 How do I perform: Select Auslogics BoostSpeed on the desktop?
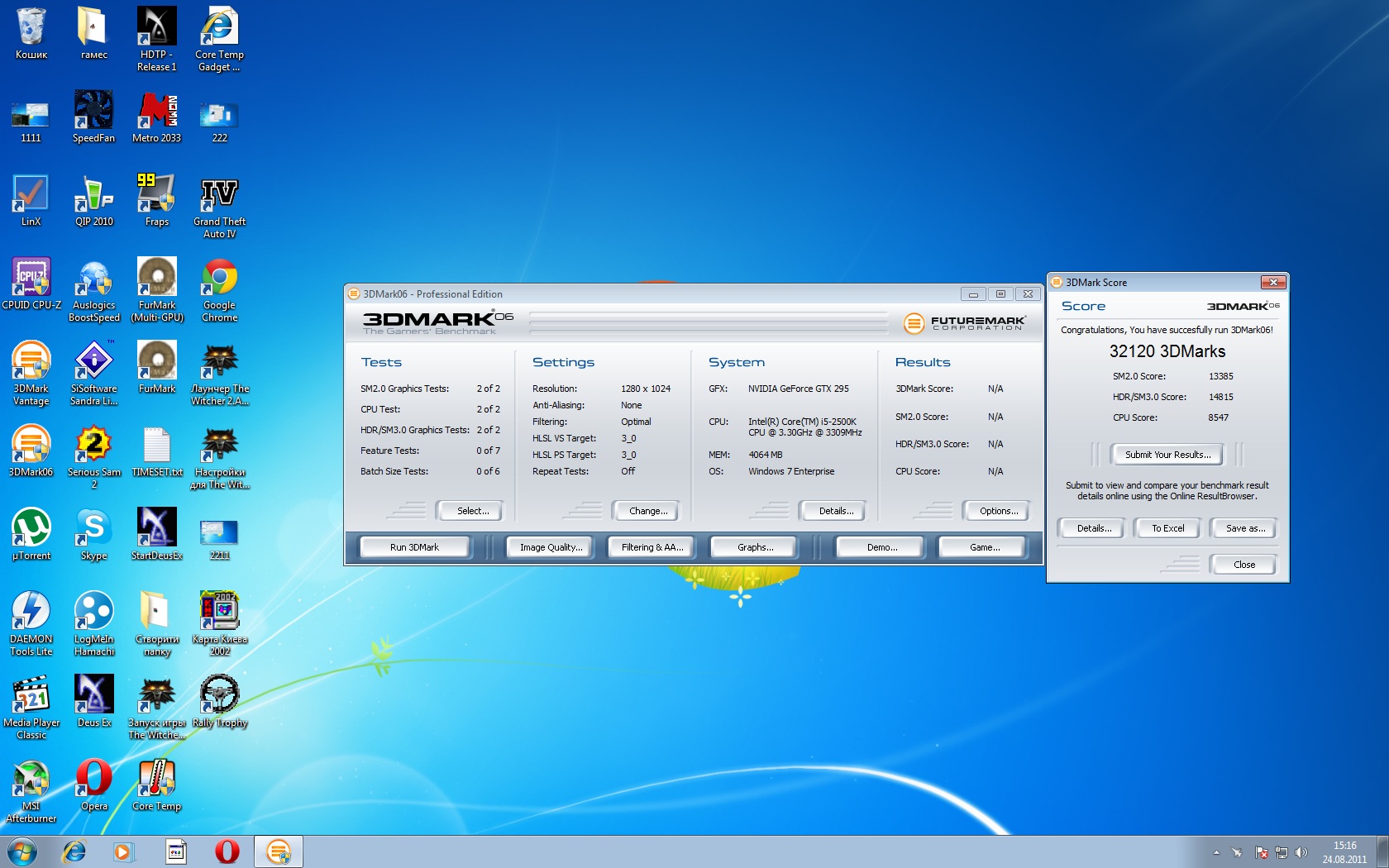93,289
